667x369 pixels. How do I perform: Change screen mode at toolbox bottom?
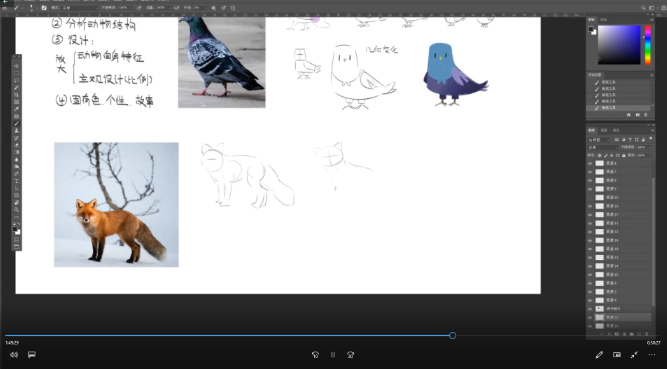pyautogui.click(x=17, y=246)
